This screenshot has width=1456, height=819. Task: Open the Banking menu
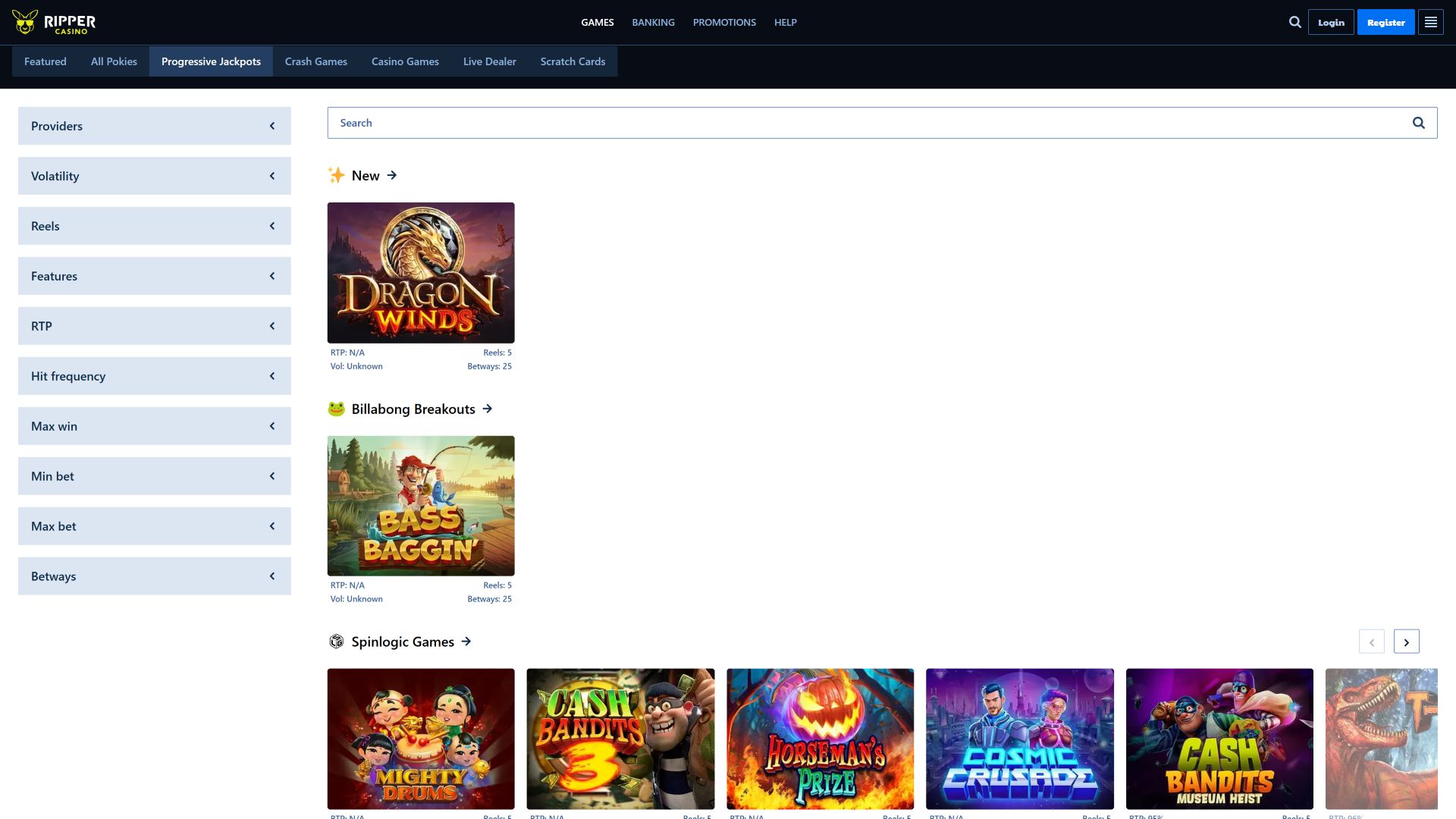tap(653, 23)
